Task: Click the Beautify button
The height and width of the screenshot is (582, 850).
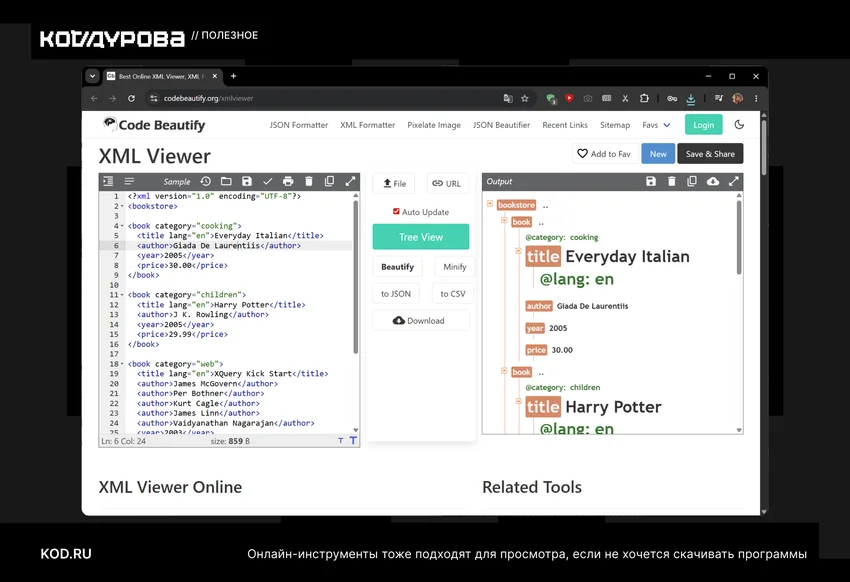Action: (397, 267)
